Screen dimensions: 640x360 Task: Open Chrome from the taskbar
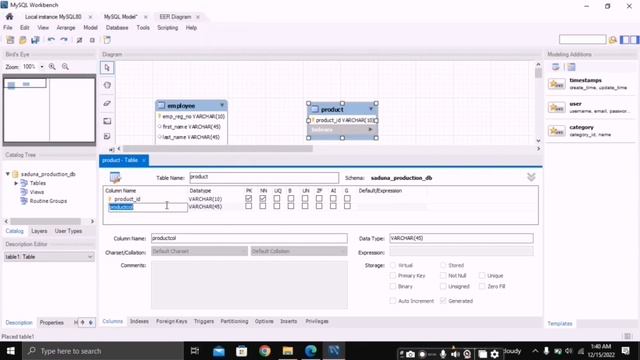coord(265,351)
